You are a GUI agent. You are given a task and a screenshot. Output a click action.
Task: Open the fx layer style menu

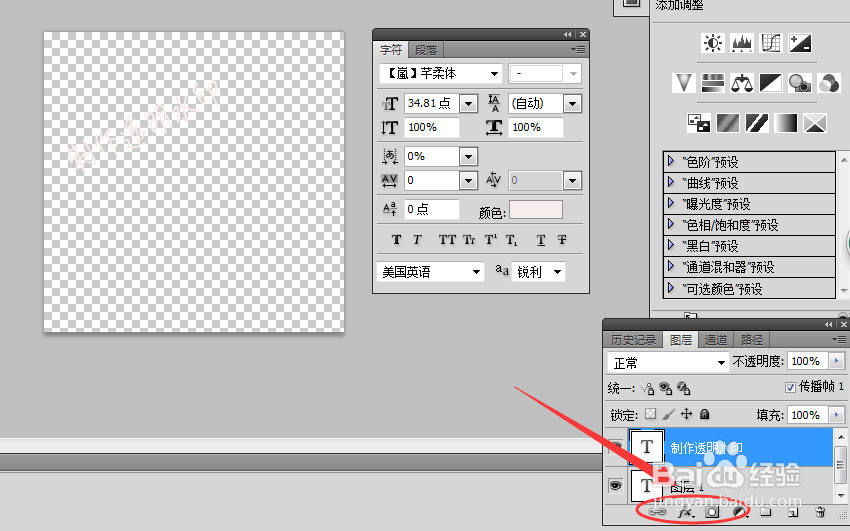tap(685, 511)
